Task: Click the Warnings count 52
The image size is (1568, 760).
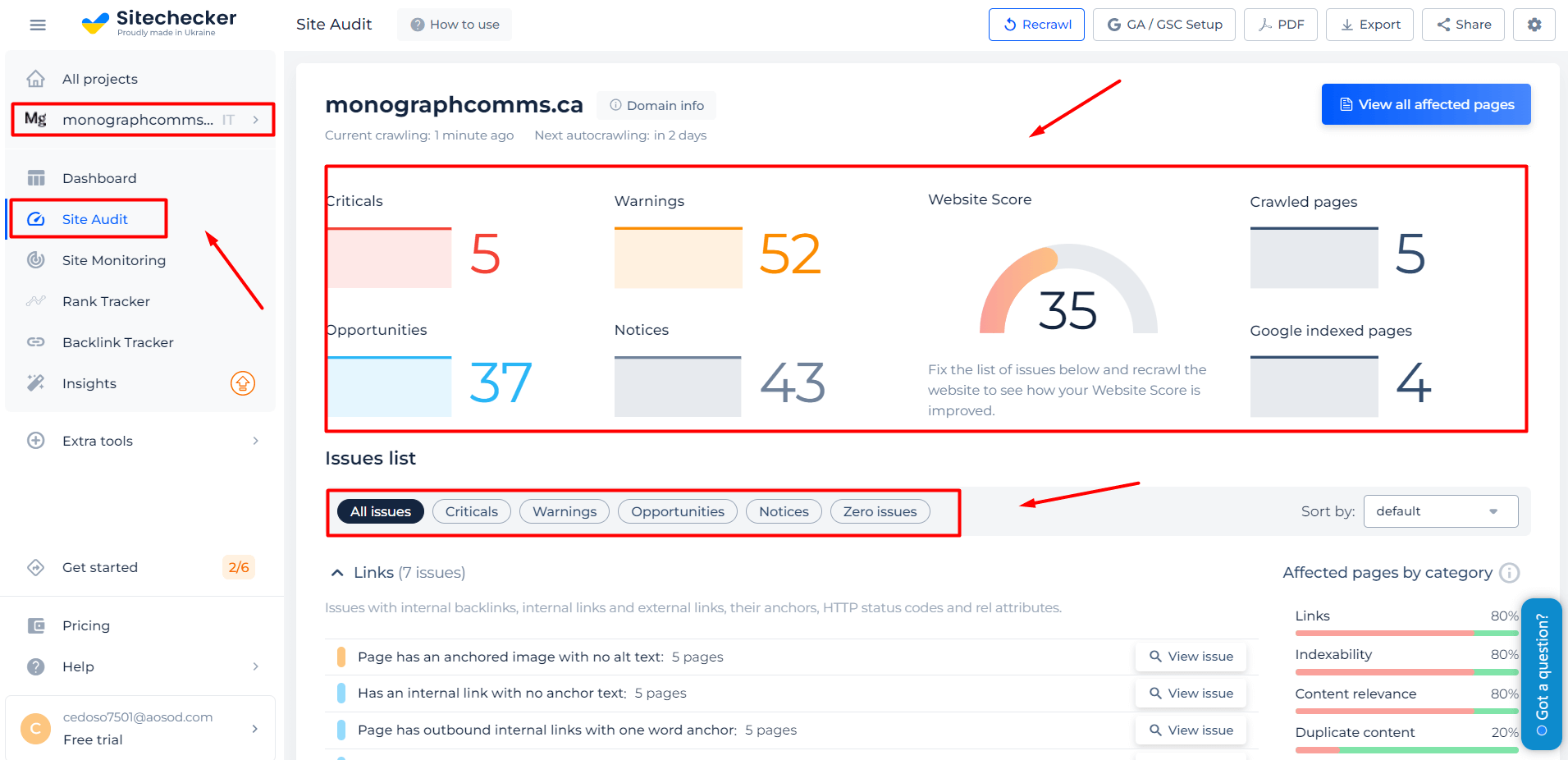Action: click(790, 254)
